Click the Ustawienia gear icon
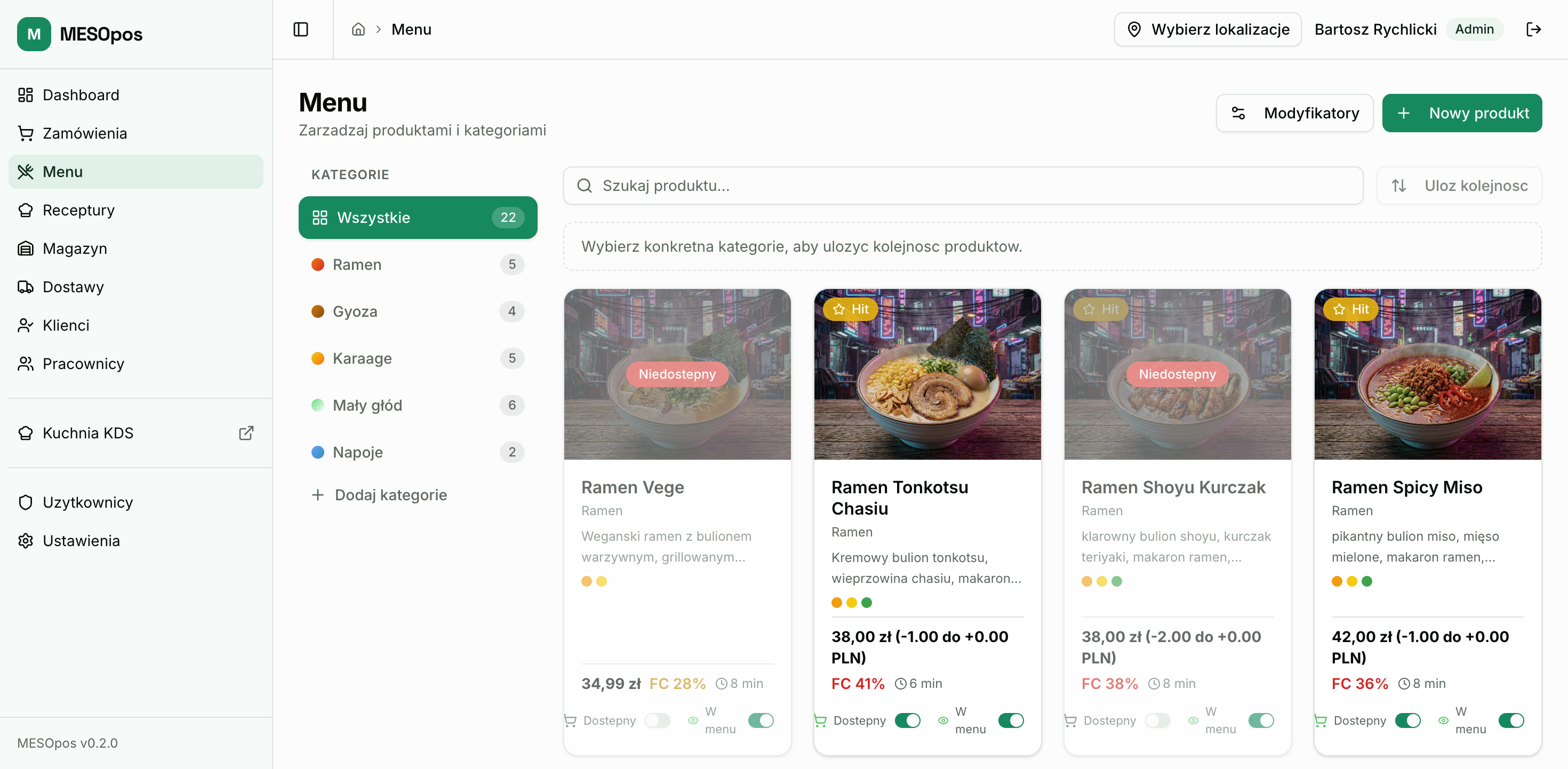Image resolution: width=1568 pixels, height=769 pixels. click(26, 541)
